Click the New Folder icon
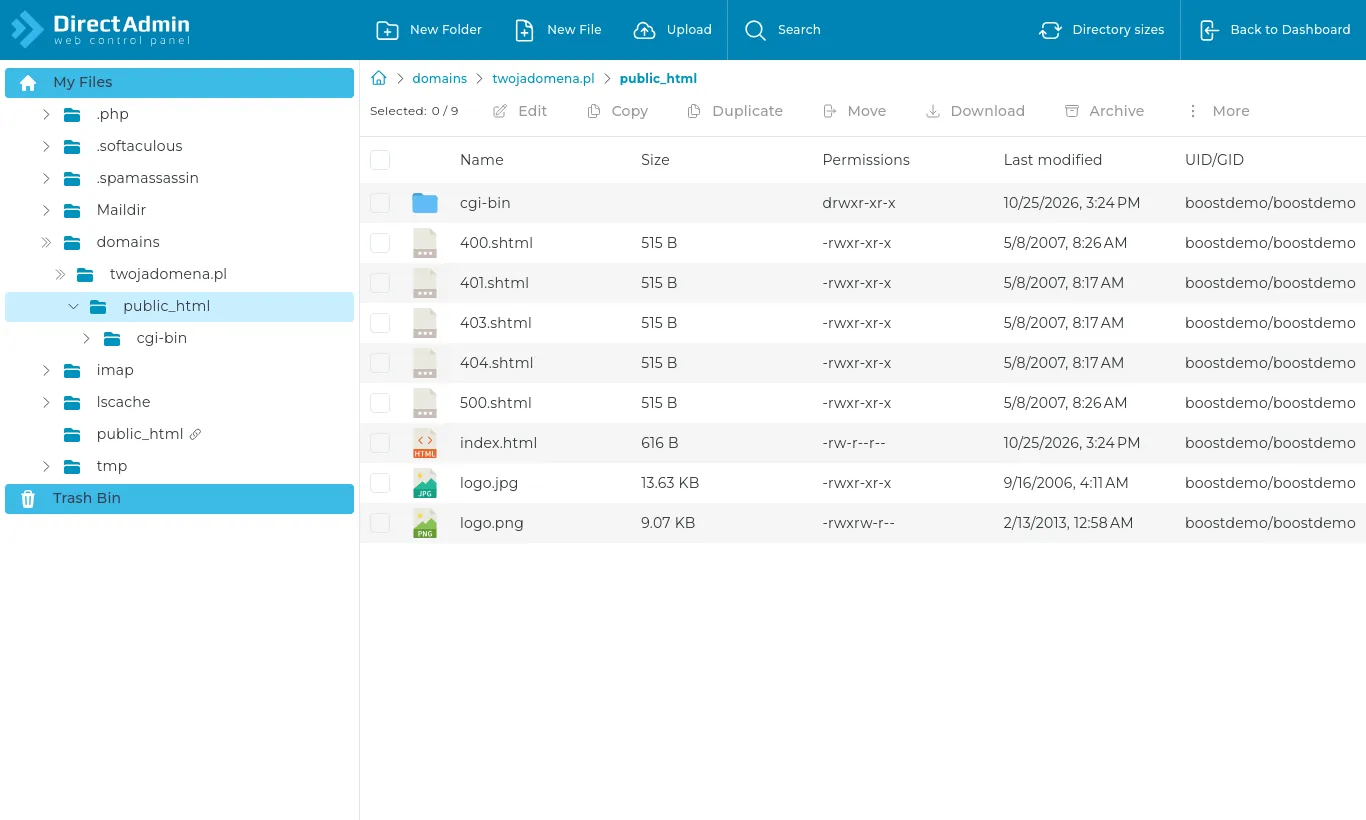The width and height of the screenshot is (1366, 820). coord(387,30)
